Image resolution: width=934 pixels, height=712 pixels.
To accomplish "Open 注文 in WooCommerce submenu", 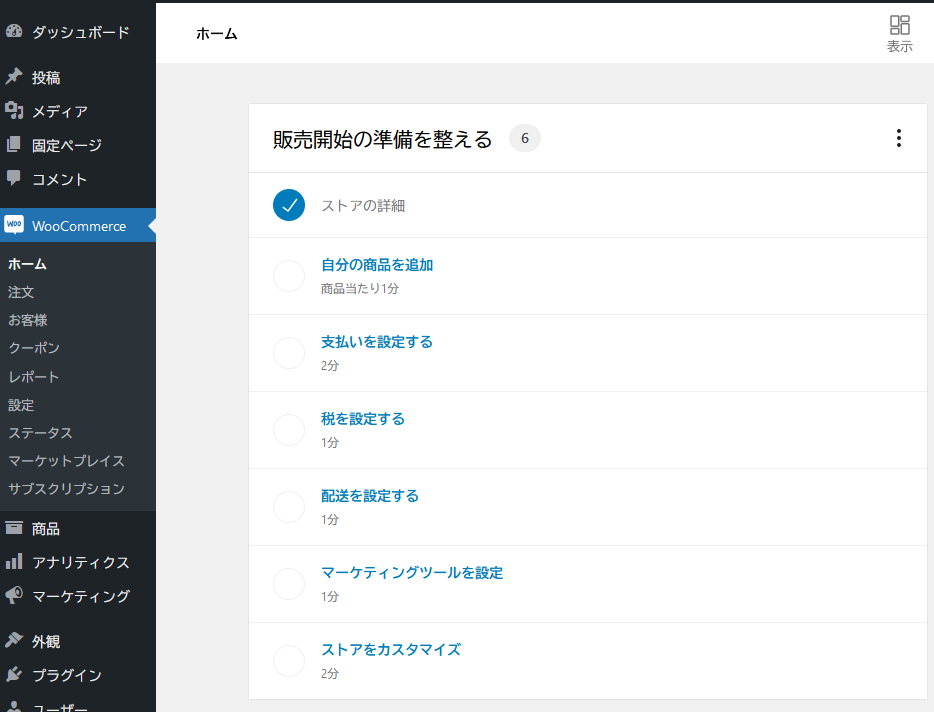I will (21, 292).
